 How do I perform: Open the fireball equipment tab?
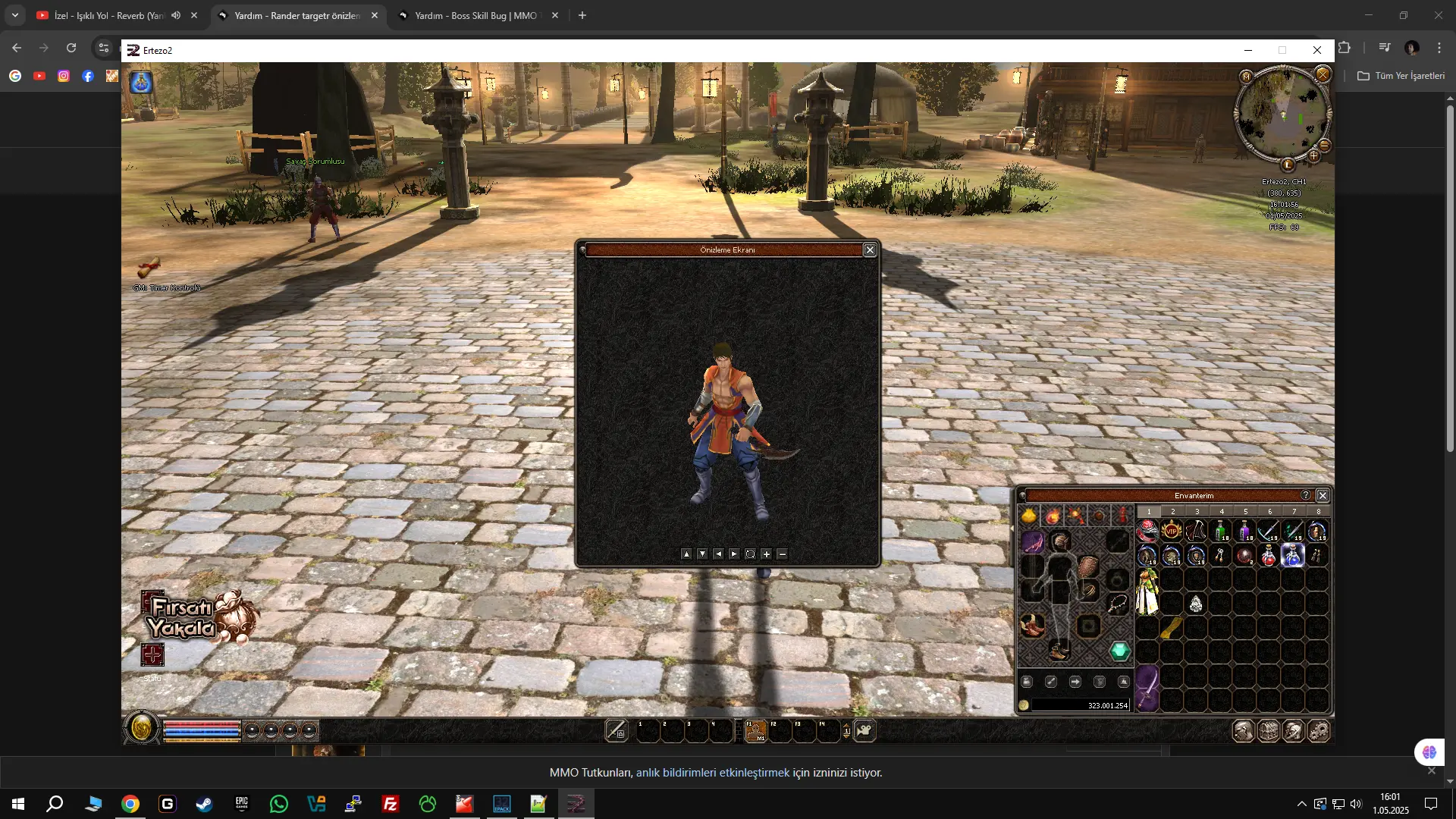[x=1053, y=516]
